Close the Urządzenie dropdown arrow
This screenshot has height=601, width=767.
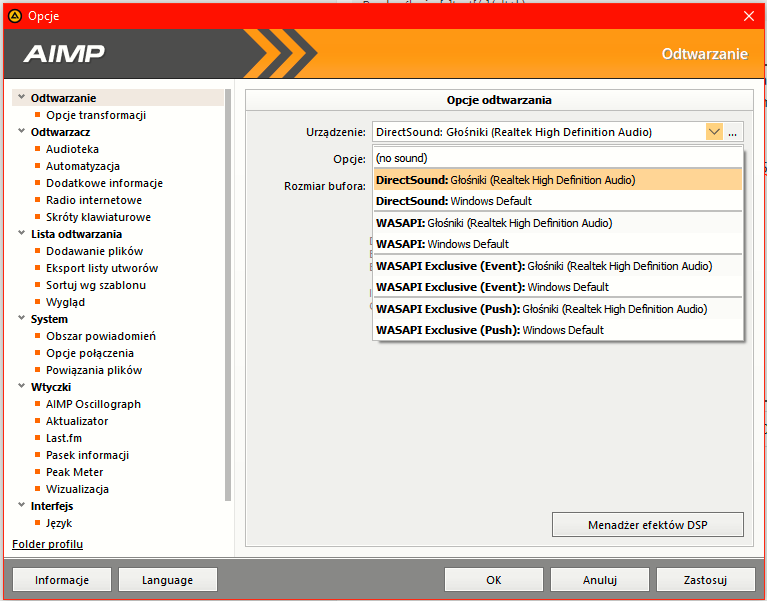click(714, 132)
